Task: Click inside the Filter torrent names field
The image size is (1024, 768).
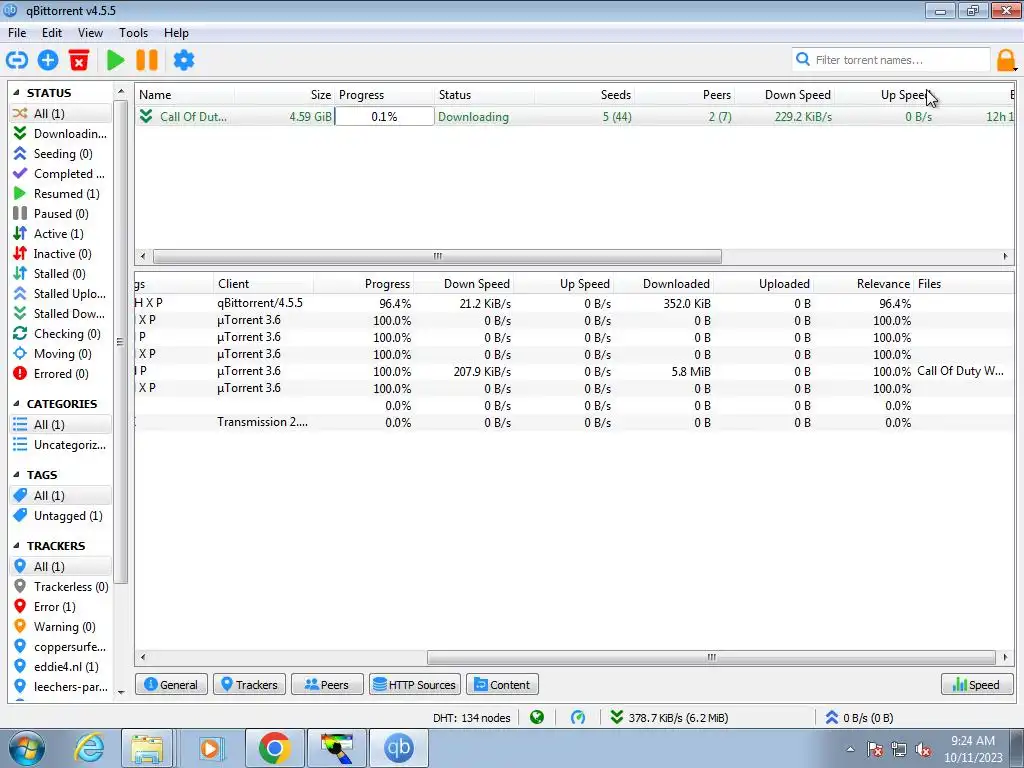Action: point(891,60)
